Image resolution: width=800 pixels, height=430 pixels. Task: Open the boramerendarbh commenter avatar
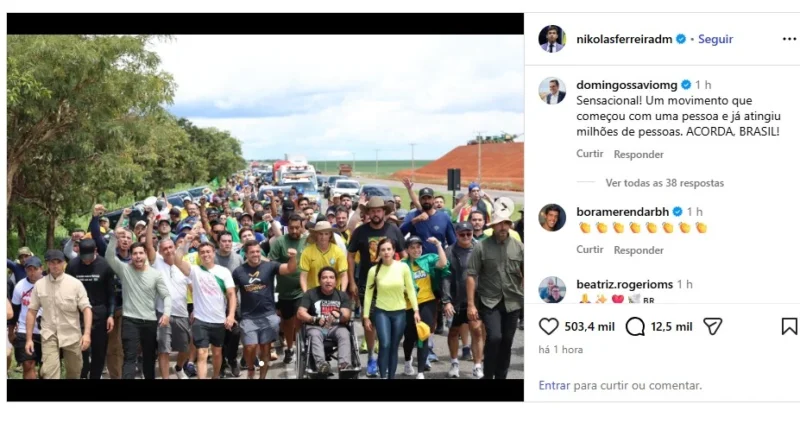point(552,217)
